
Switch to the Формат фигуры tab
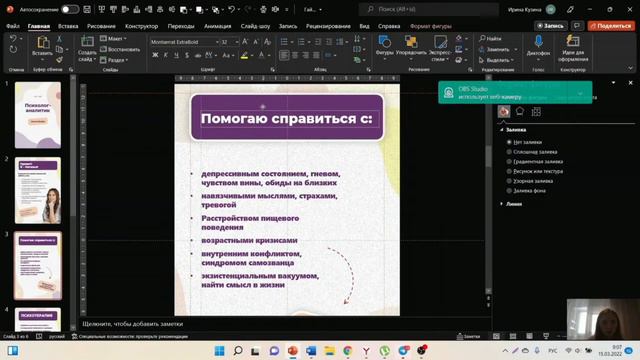[x=431, y=26]
